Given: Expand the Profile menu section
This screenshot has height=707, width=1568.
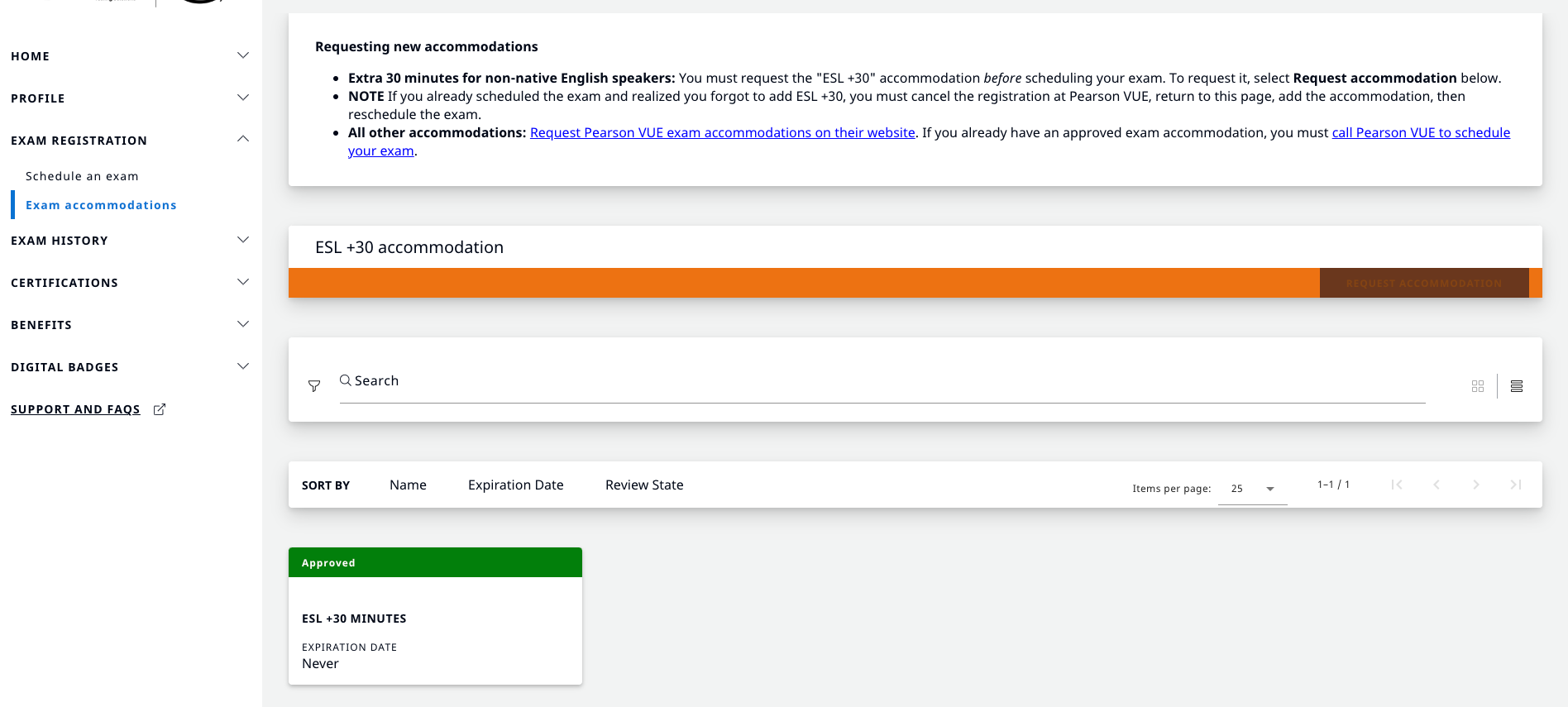Looking at the screenshot, I should (243, 98).
